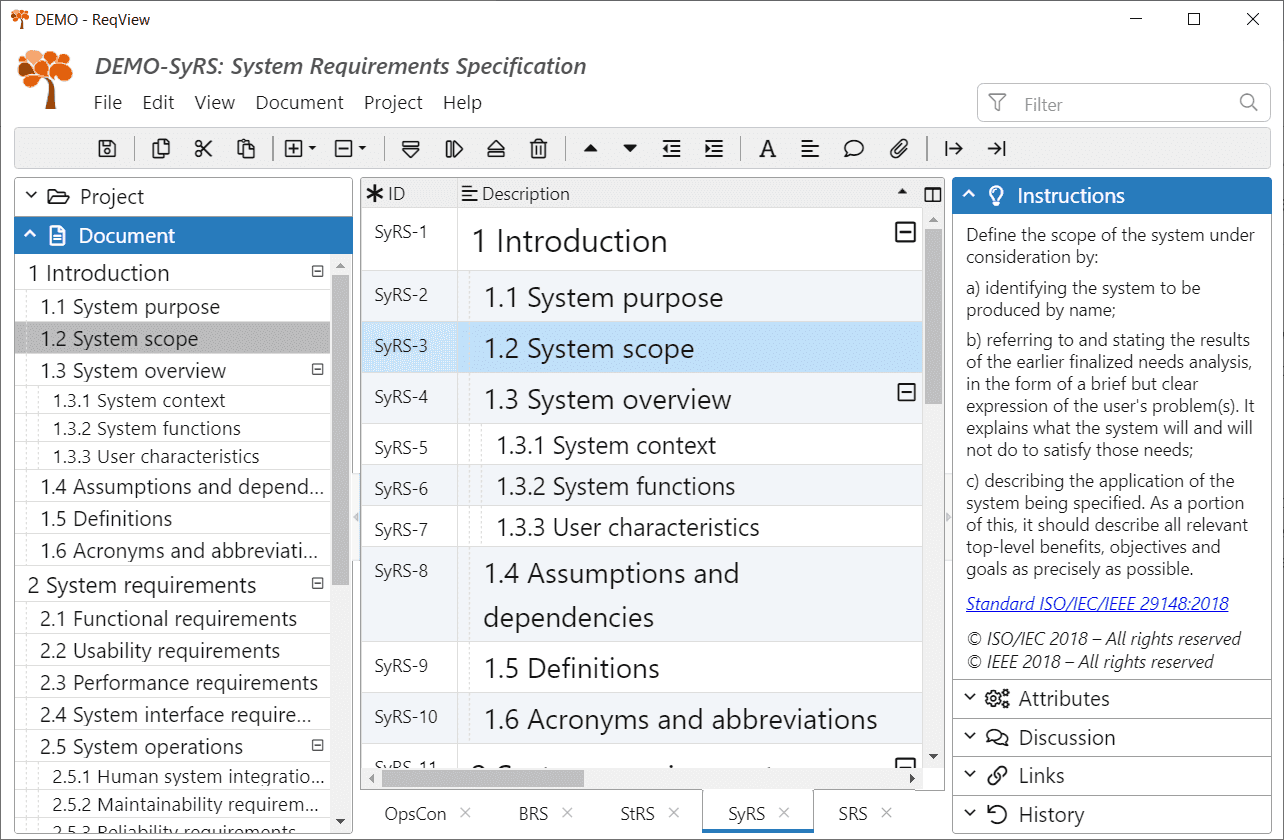Click the comment speech bubble icon

pyautogui.click(x=853, y=149)
